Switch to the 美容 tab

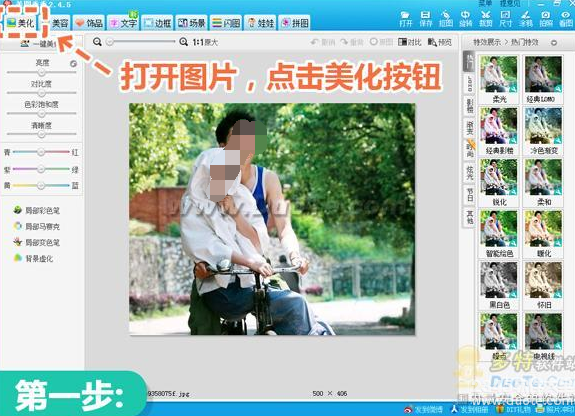point(56,23)
